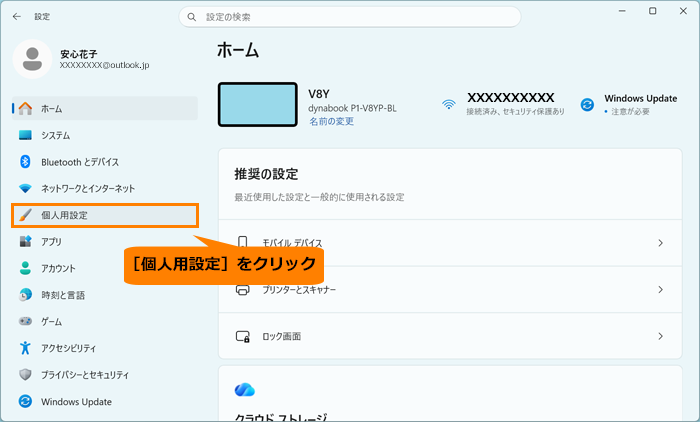The height and width of the screenshot is (422, 700).
Task: Open Bluetooth とデバイス settings
Action: [104, 162]
